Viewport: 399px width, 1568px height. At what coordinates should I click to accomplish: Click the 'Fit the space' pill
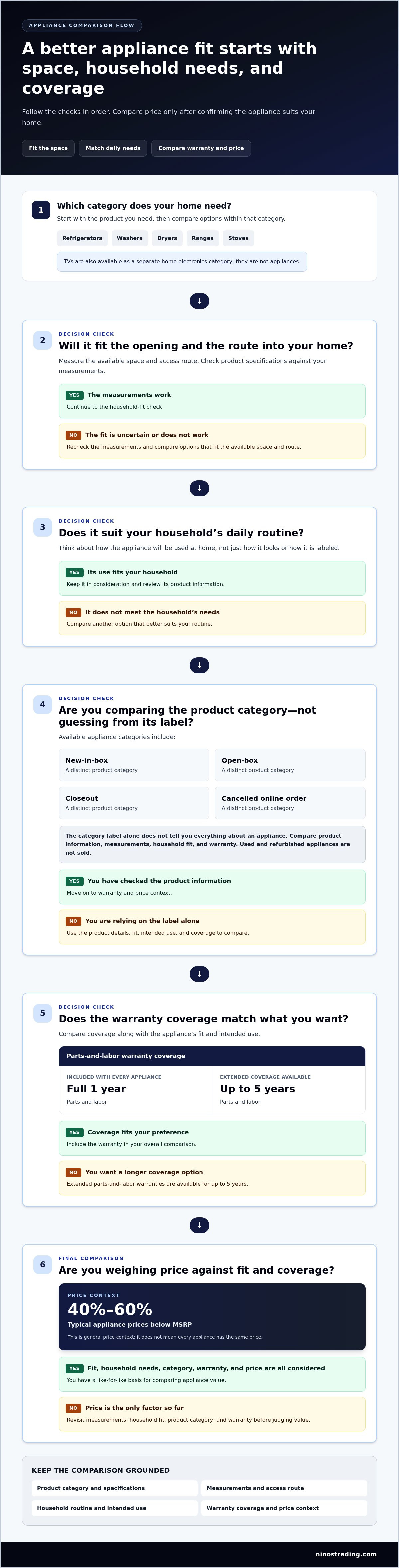48,148
